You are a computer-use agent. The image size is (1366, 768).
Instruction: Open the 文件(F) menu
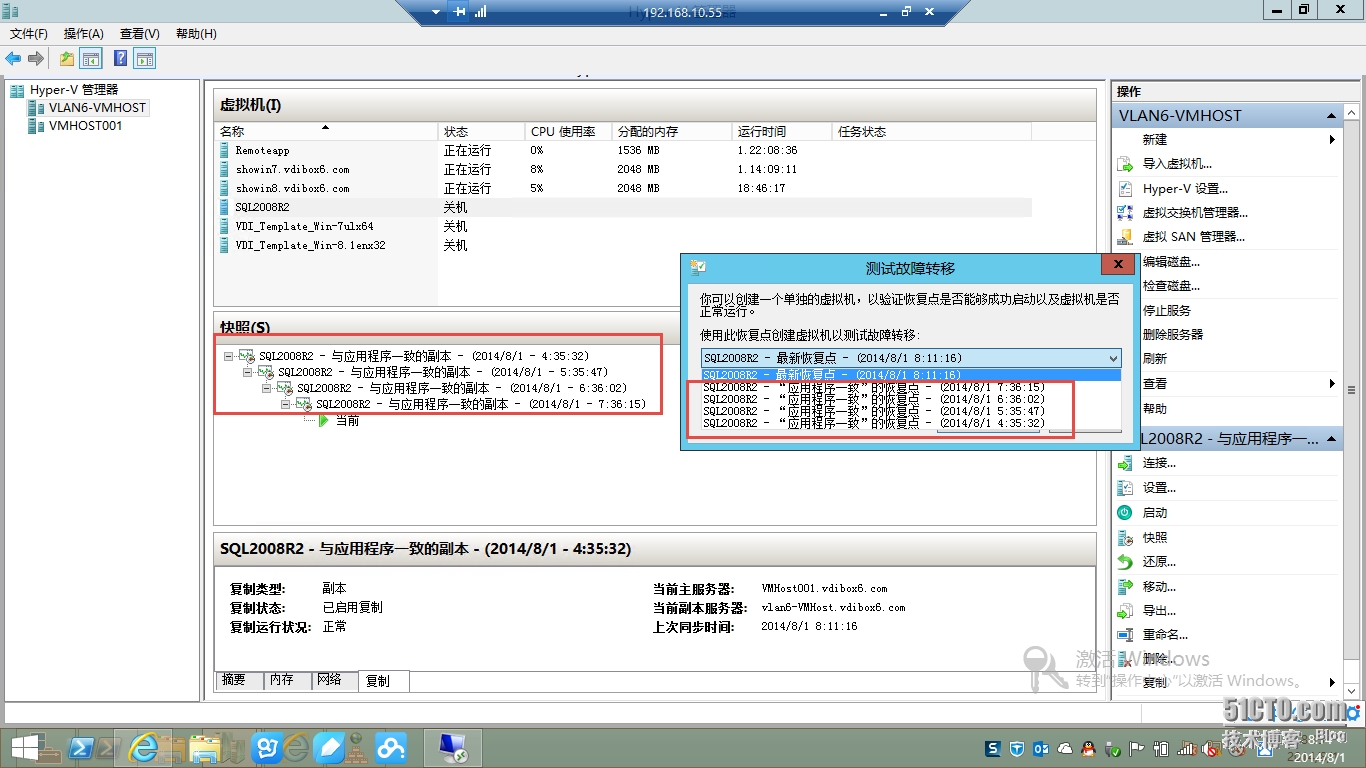coord(29,34)
